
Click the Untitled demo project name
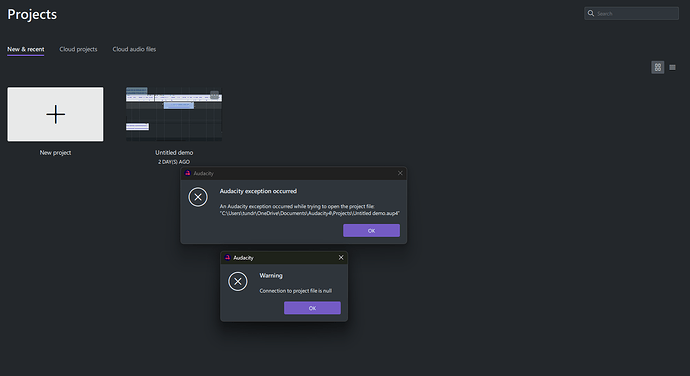(174, 152)
